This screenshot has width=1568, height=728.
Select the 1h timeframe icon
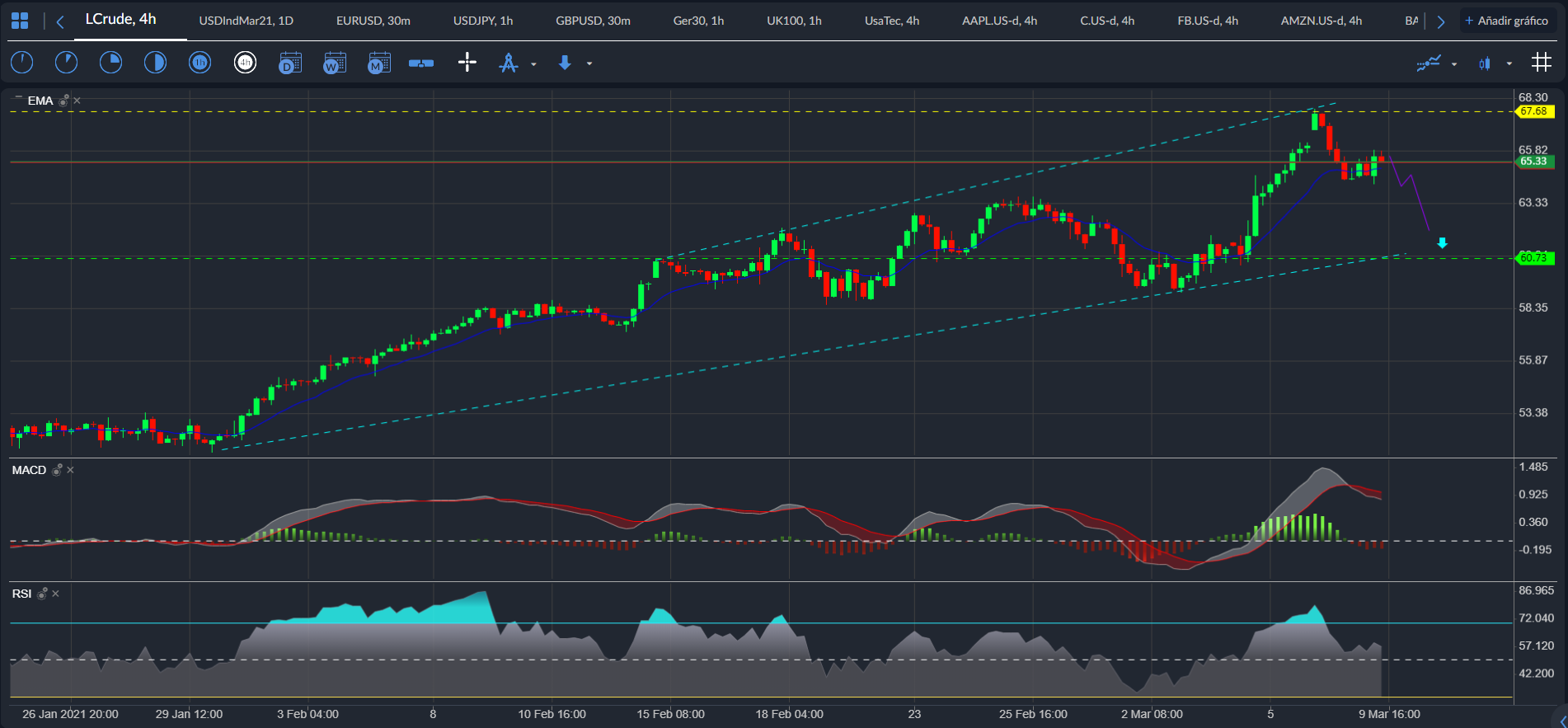coord(200,63)
